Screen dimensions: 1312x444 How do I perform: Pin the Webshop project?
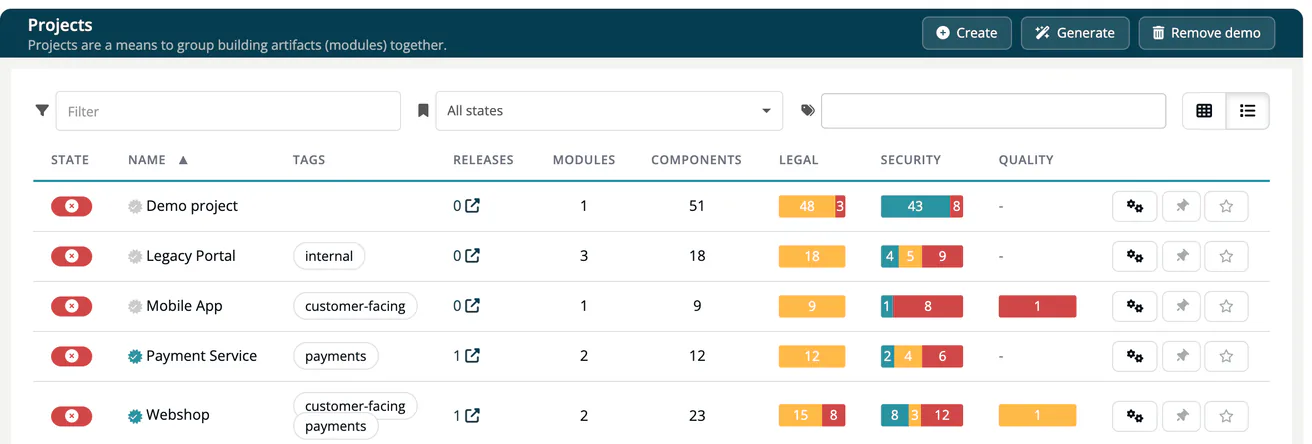pyautogui.click(x=1181, y=416)
